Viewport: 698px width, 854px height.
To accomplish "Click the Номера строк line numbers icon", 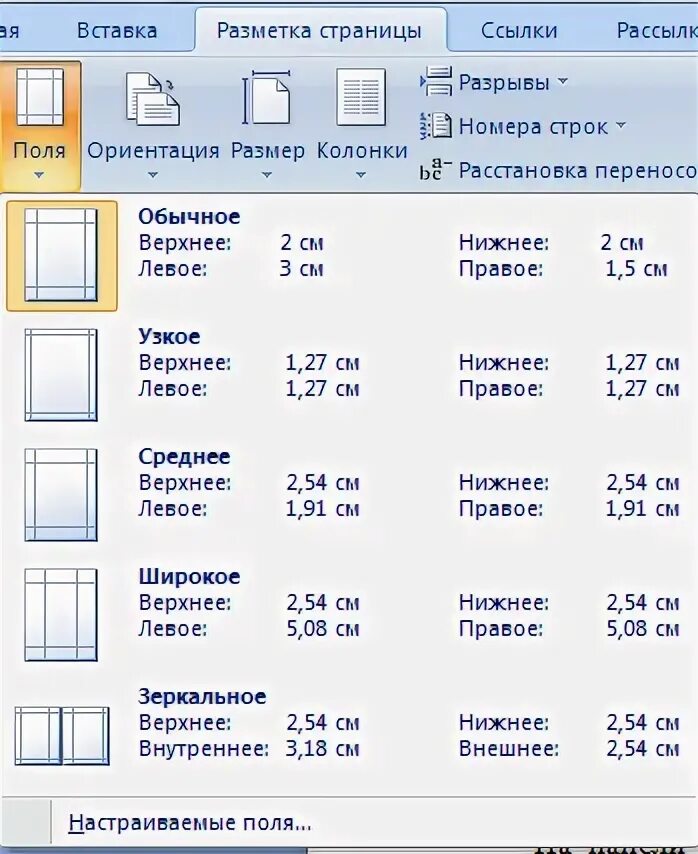I will pyautogui.click(x=436, y=126).
